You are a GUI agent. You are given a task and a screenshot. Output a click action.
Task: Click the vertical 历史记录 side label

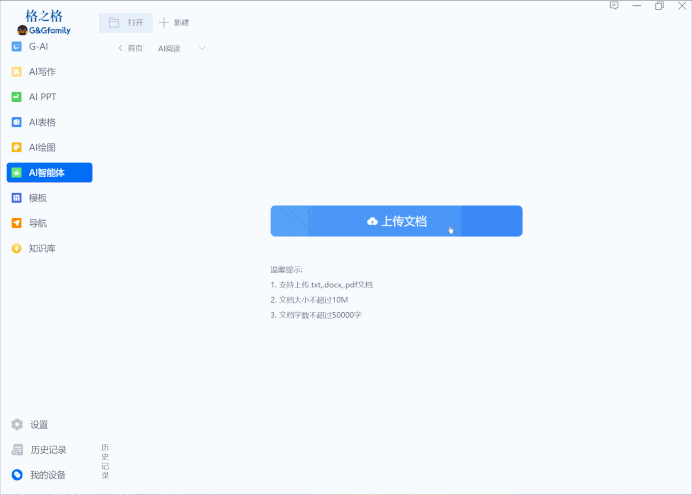[105, 461]
